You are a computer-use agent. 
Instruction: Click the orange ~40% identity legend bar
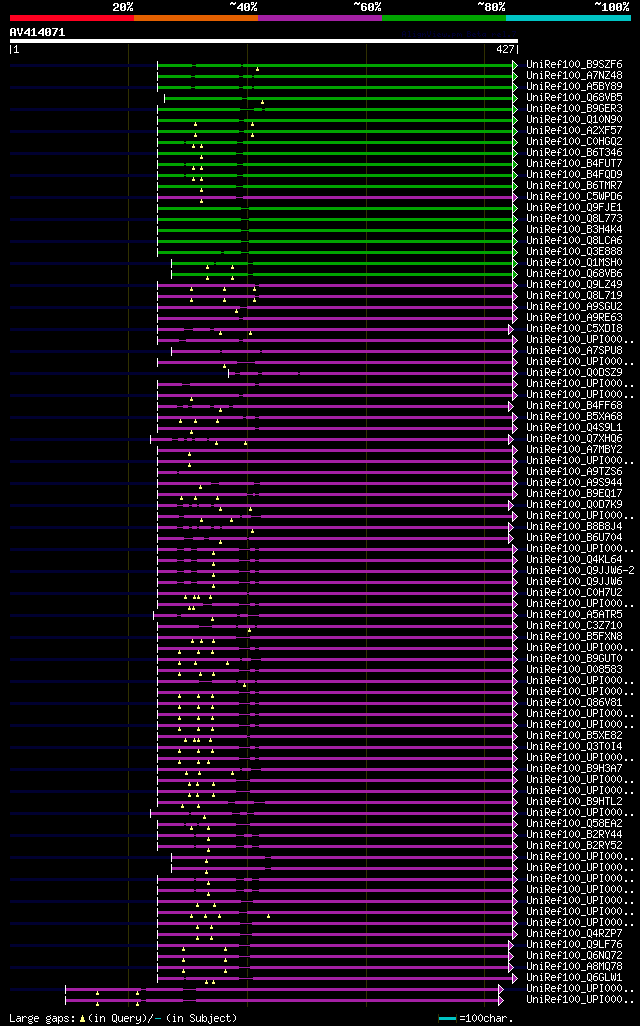click(196, 18)
